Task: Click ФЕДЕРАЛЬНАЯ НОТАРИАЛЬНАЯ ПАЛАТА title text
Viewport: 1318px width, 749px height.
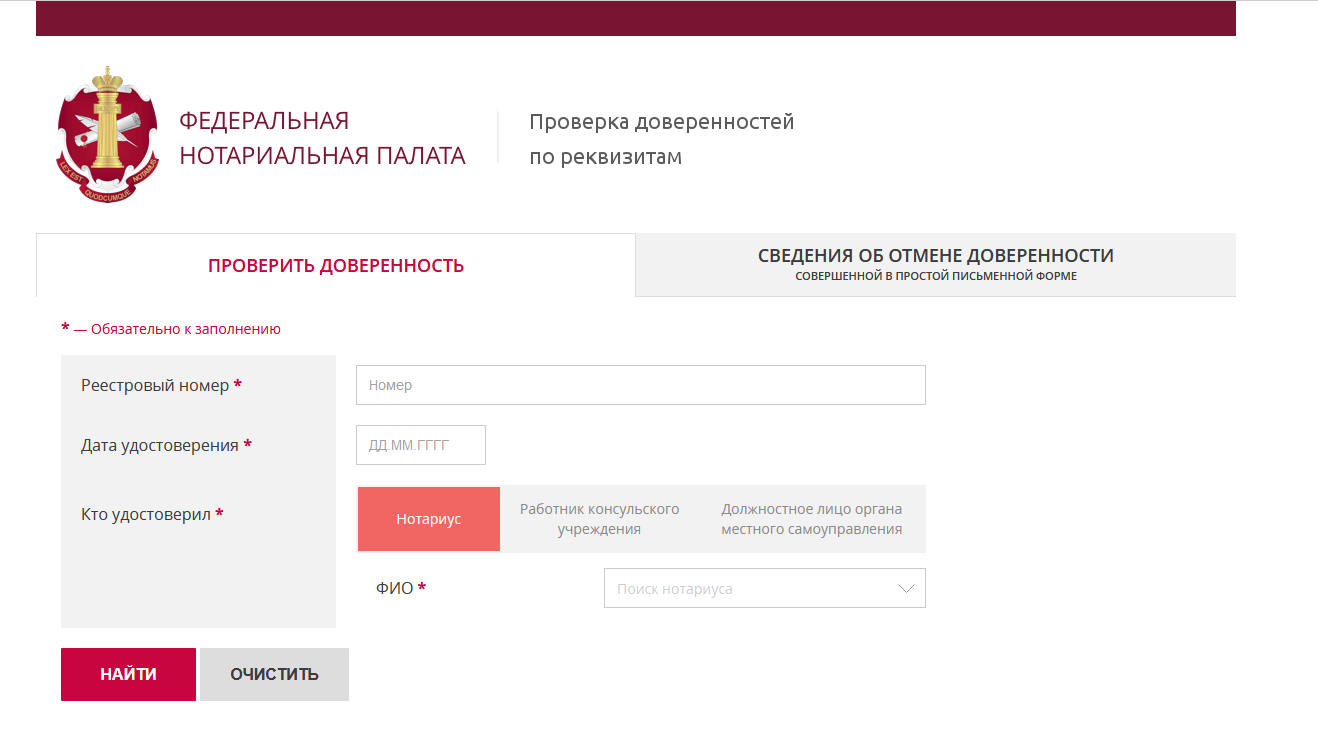Action: click(322, 138)
